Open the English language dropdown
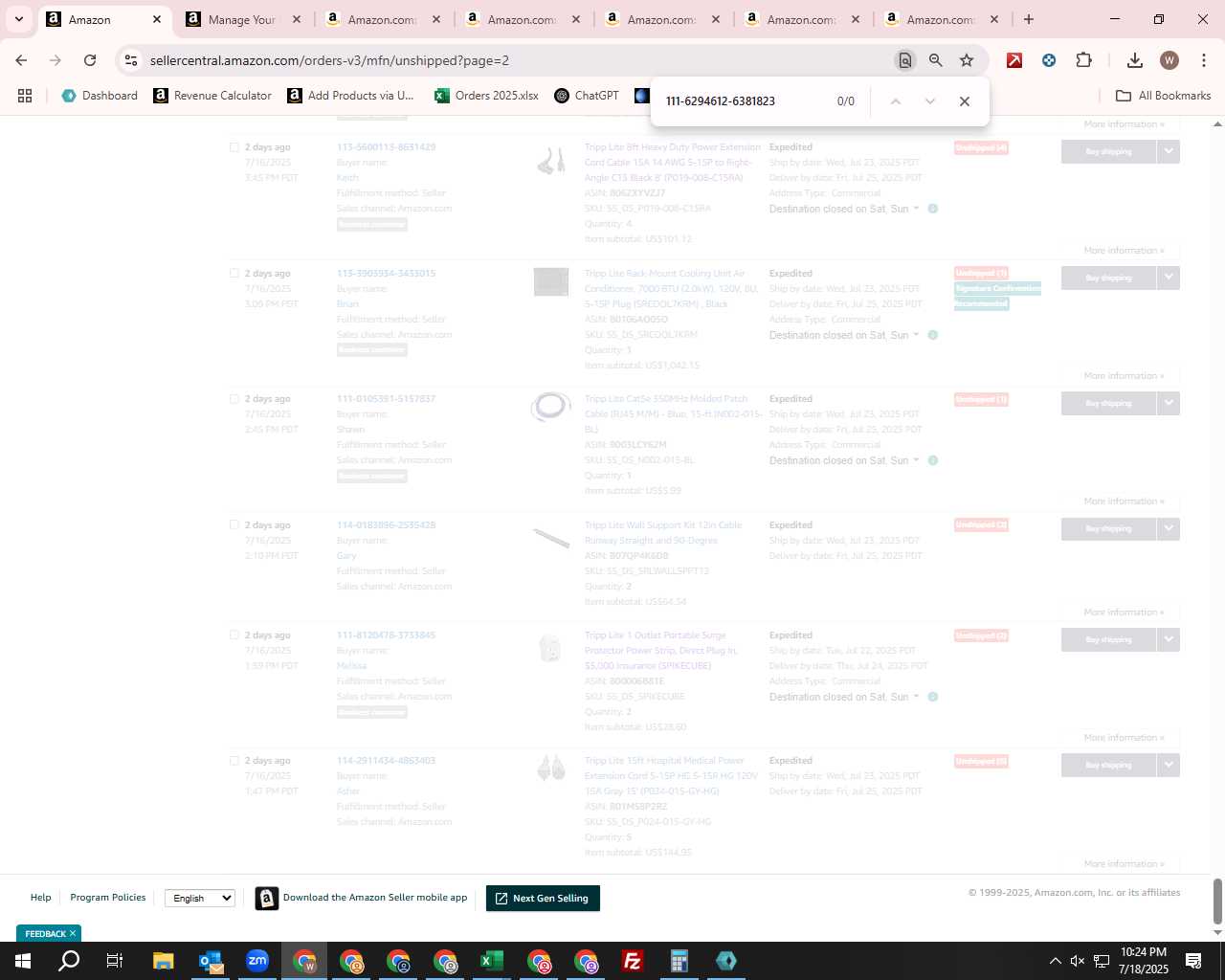 point(200,898)
